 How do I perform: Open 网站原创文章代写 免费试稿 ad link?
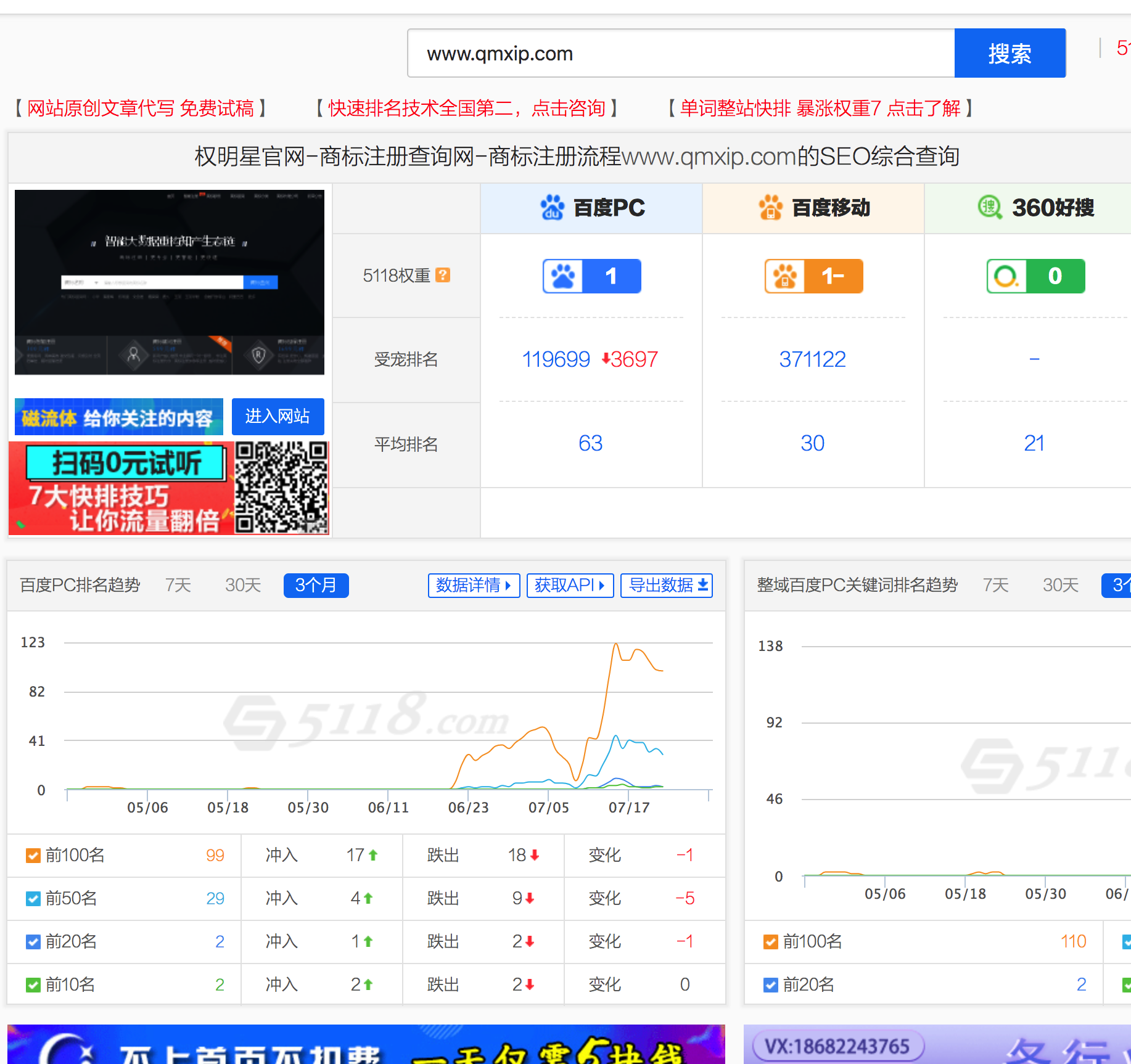coord(141,108)
